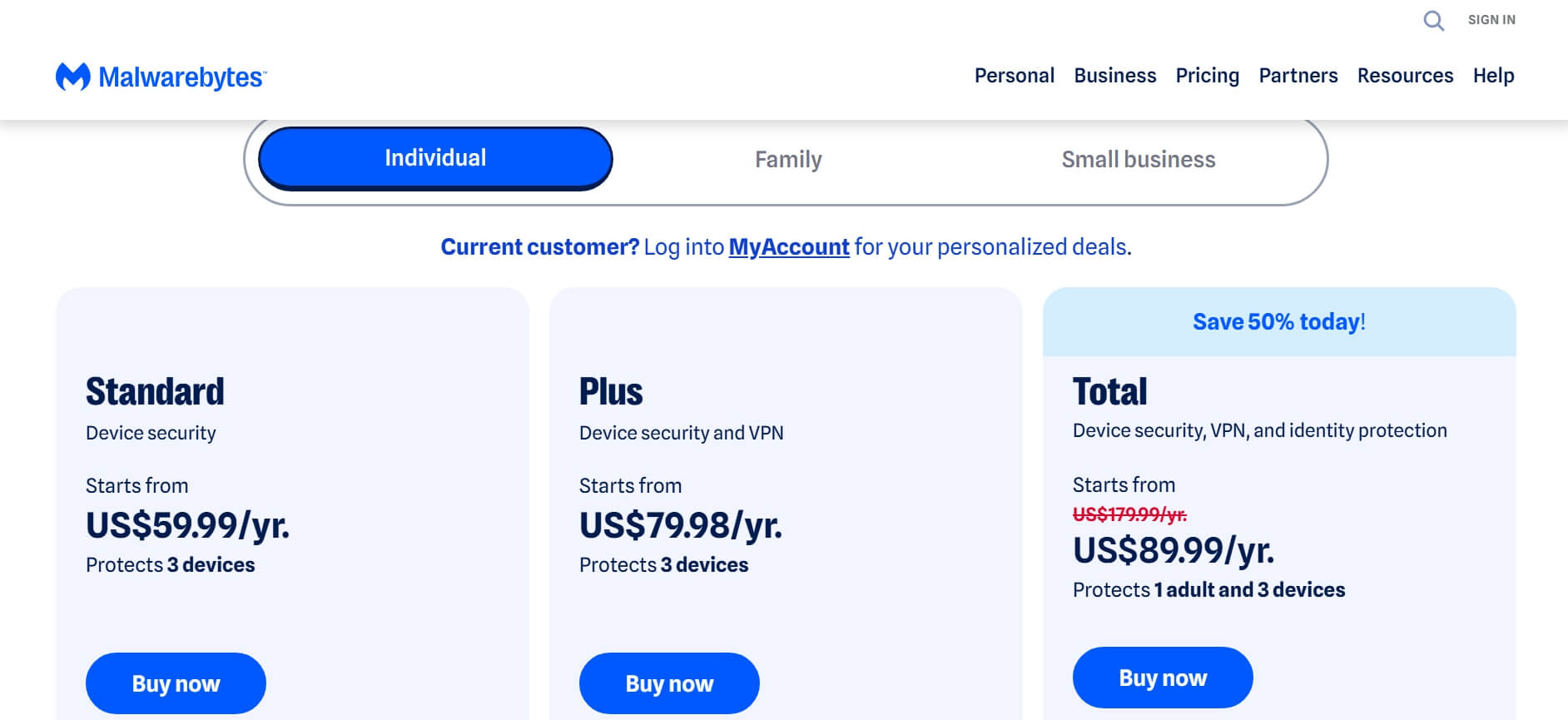Click the Save 50% today banner
Screen dimensions: 1568x720
point(1278,321)
